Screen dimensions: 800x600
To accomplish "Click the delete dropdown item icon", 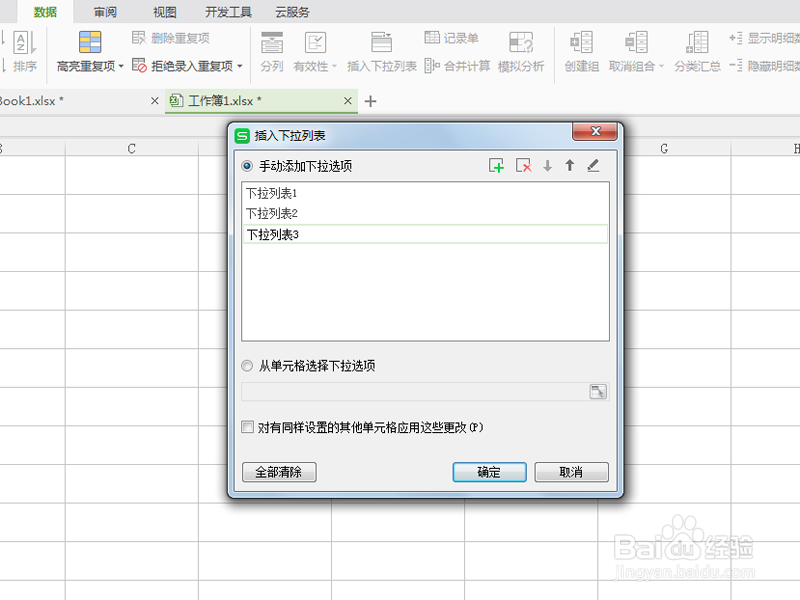I will click(x=523, y=166).
